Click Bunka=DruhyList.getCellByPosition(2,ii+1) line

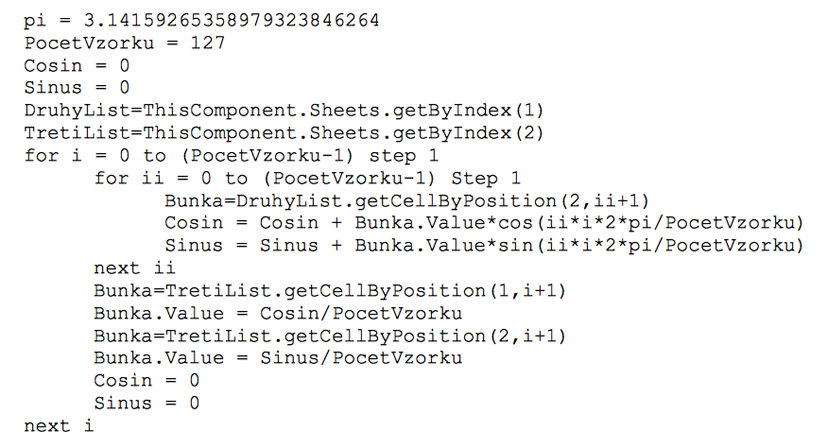(x=407, y=201)
